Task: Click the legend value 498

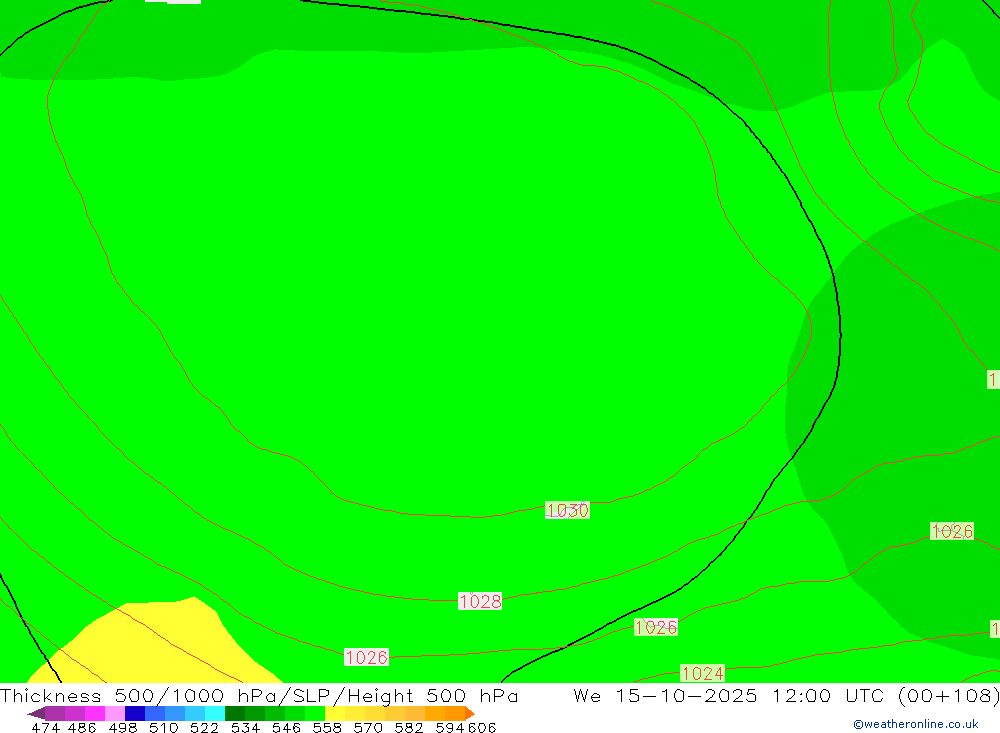Action: pyautogui.click(x=122, y=728)
